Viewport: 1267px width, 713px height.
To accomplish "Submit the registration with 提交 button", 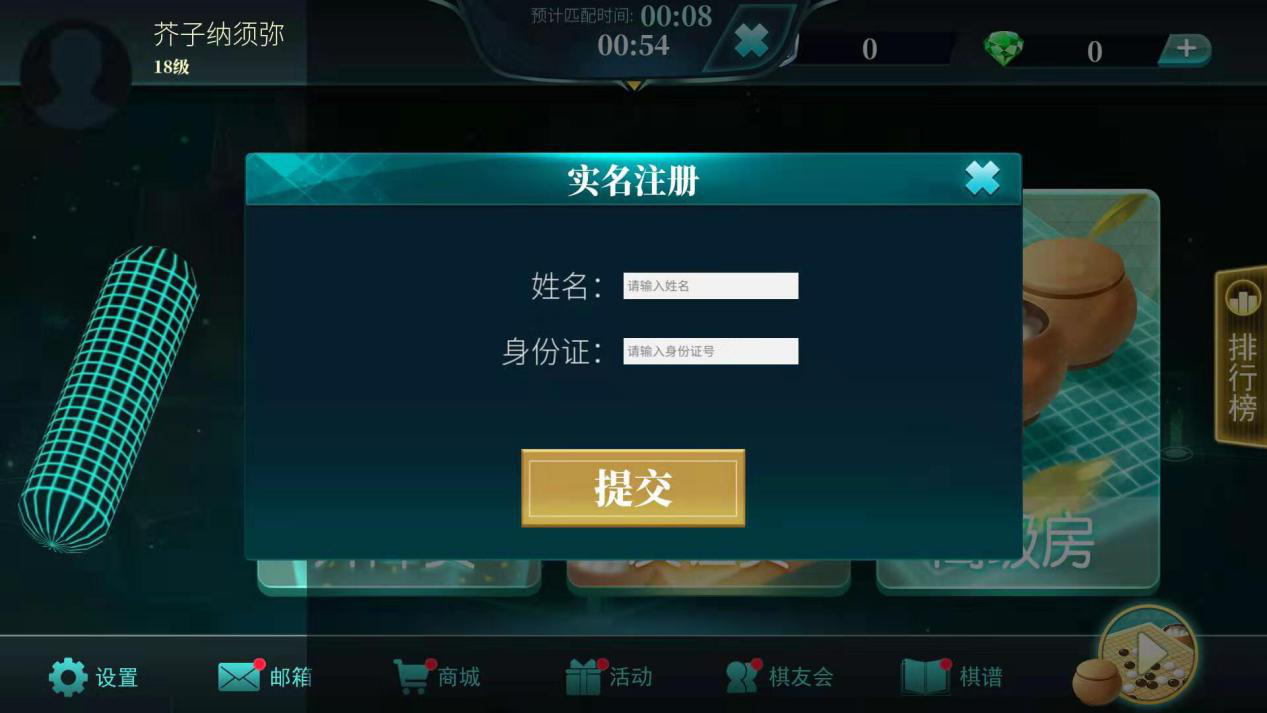I will point(633,488).
